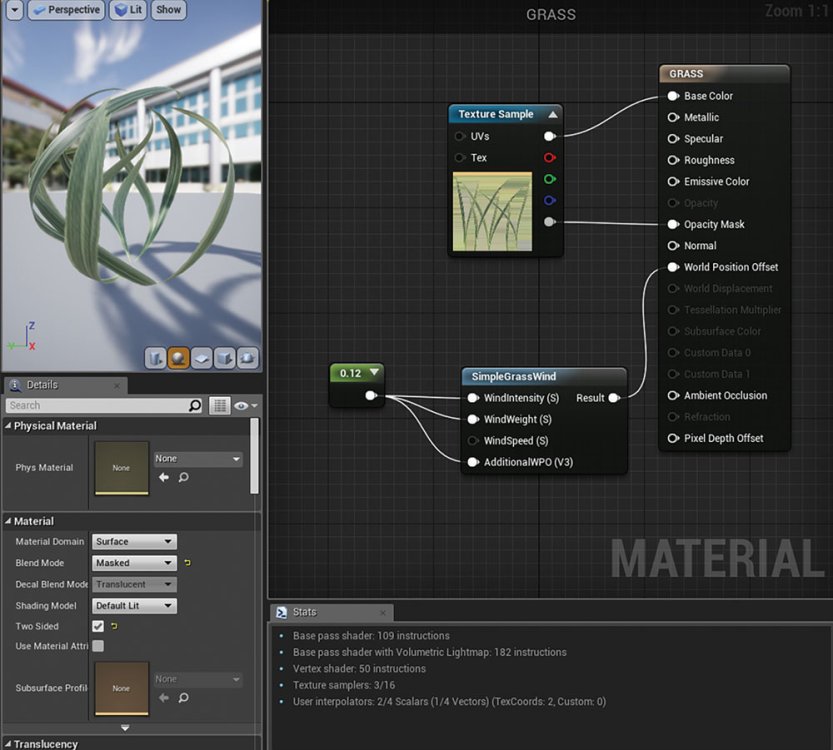Screen dimensions: 833x750
Task: Click the grass texture preview thumbnail
Action: 492,211
